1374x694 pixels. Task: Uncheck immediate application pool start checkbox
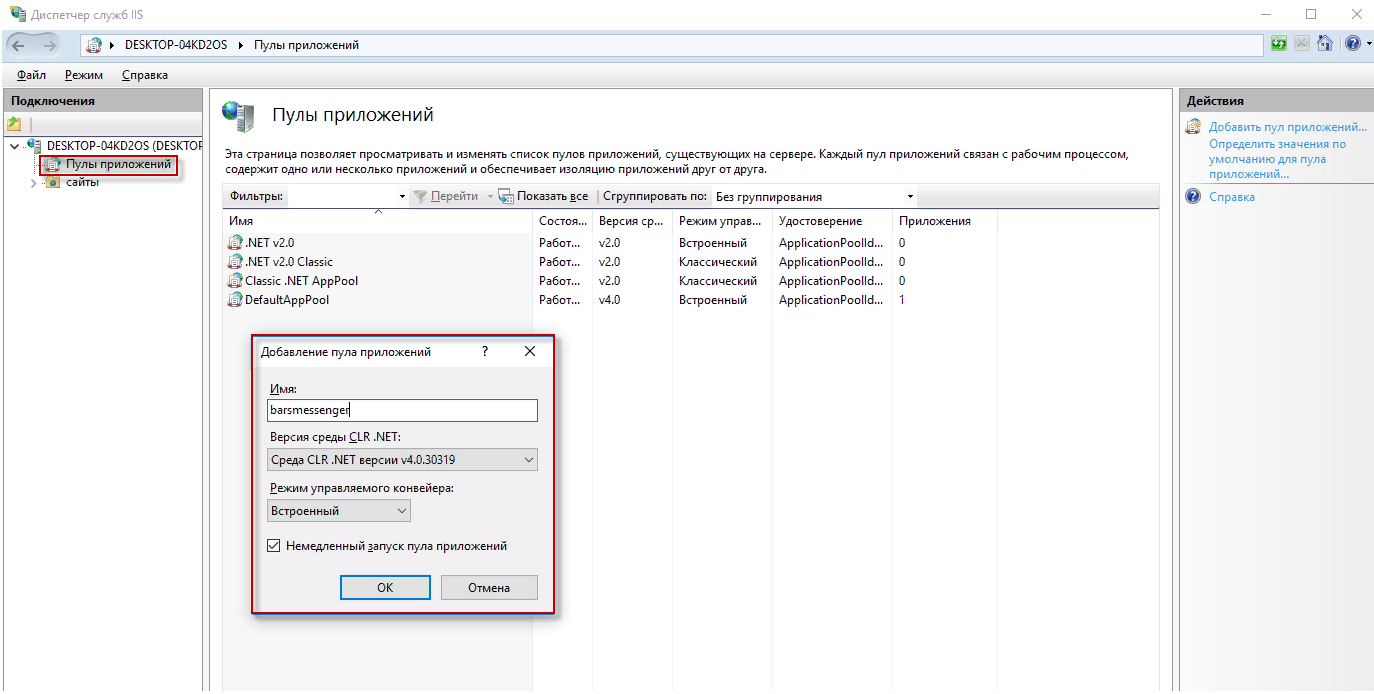(x=274, y=546)
